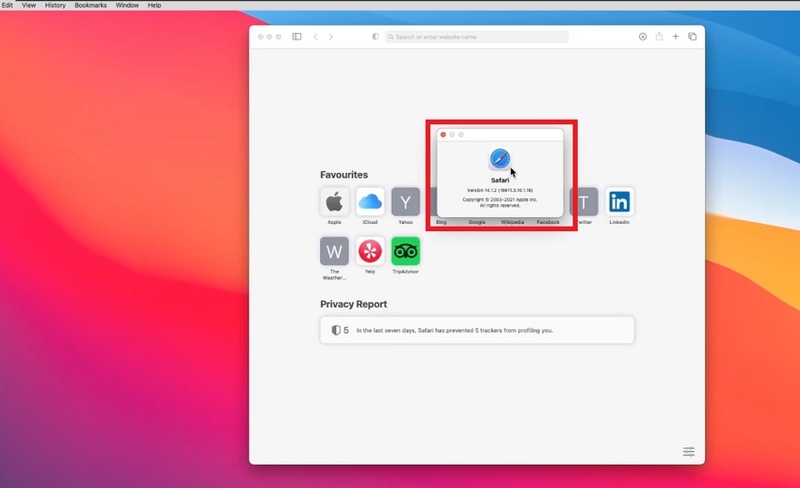The image size is (800, 488).
Task: Click the Favourites heading
Action: [344, 175]
